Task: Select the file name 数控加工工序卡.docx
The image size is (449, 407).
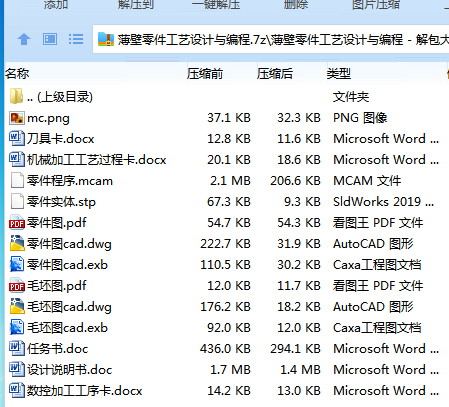Action: click(85, 391)
